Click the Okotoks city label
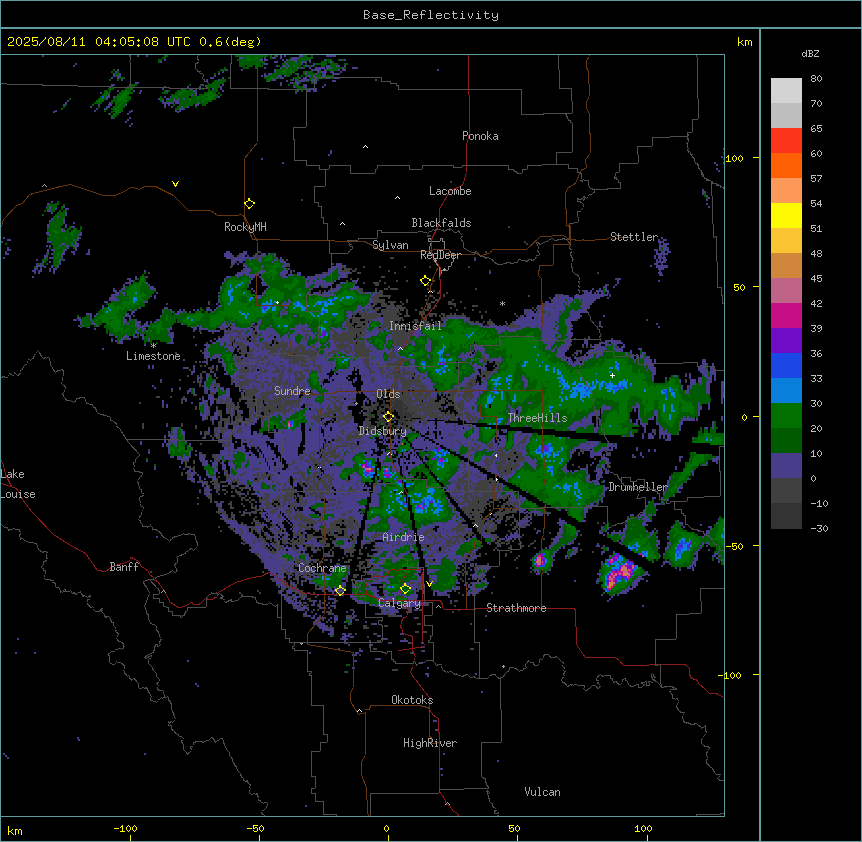The image size is (862, 842). point(412,700)
